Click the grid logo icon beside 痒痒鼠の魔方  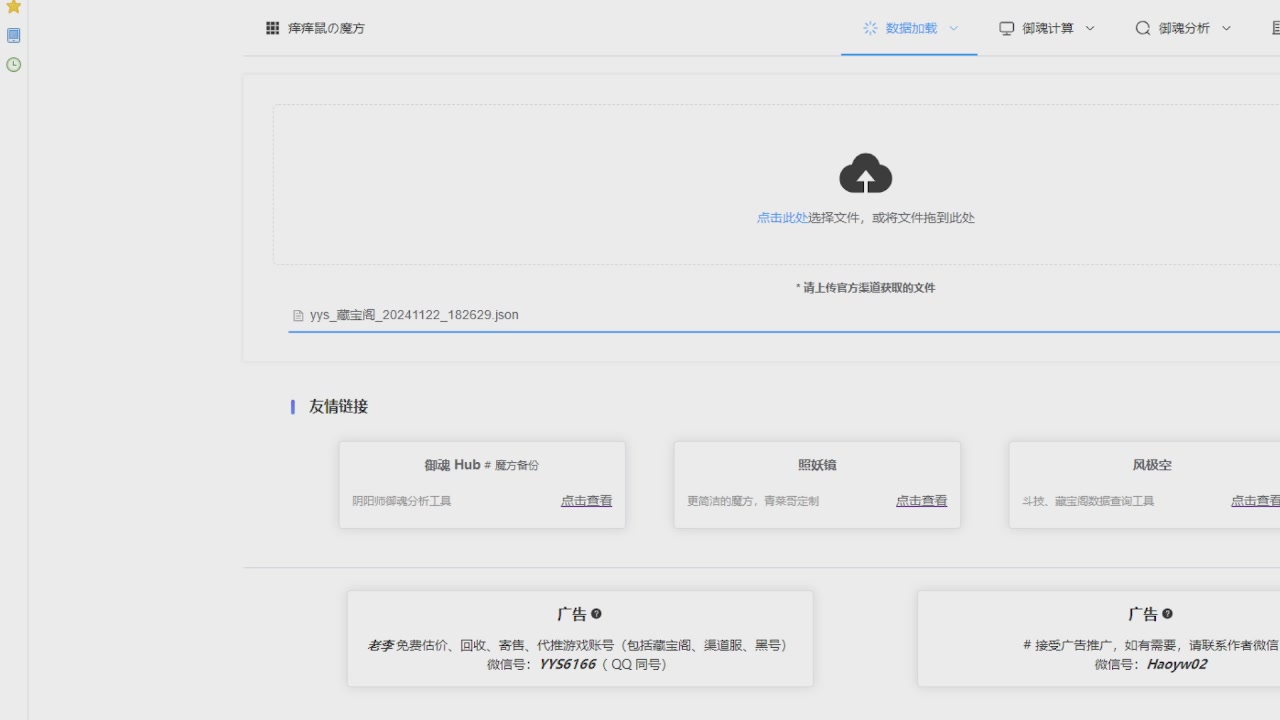coord(272,28)
